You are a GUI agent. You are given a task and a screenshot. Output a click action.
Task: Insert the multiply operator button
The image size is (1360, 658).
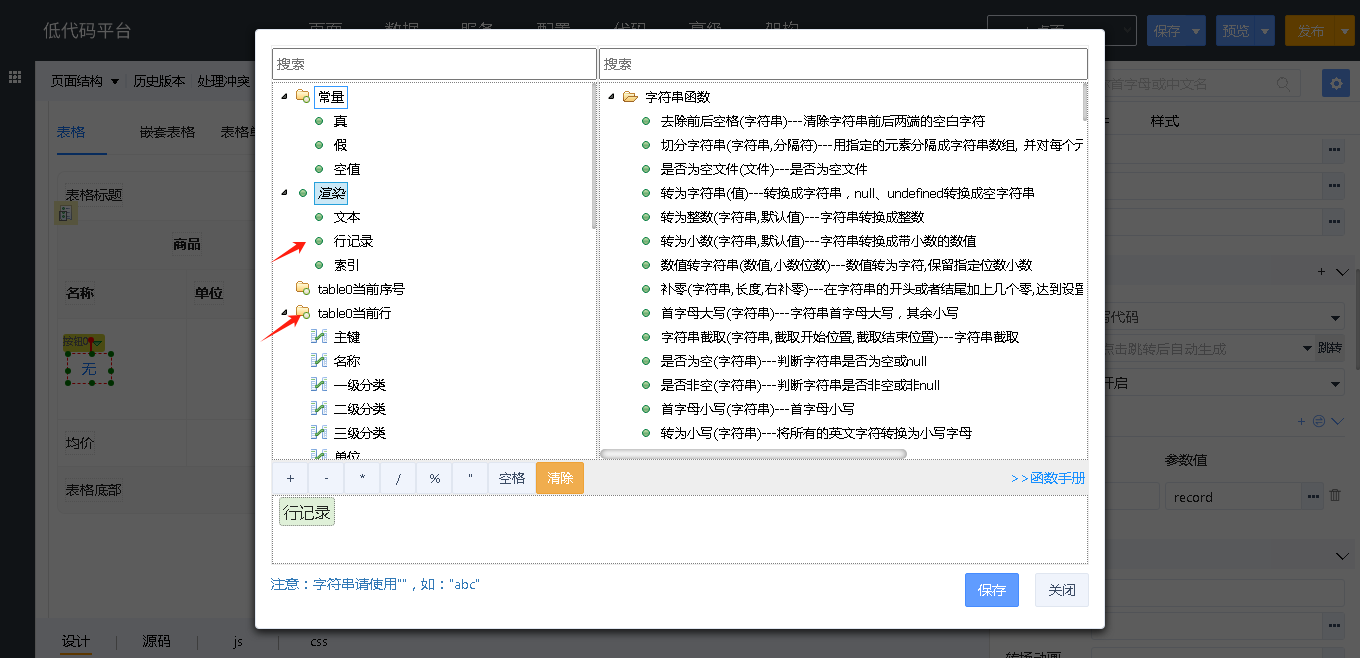362,478
